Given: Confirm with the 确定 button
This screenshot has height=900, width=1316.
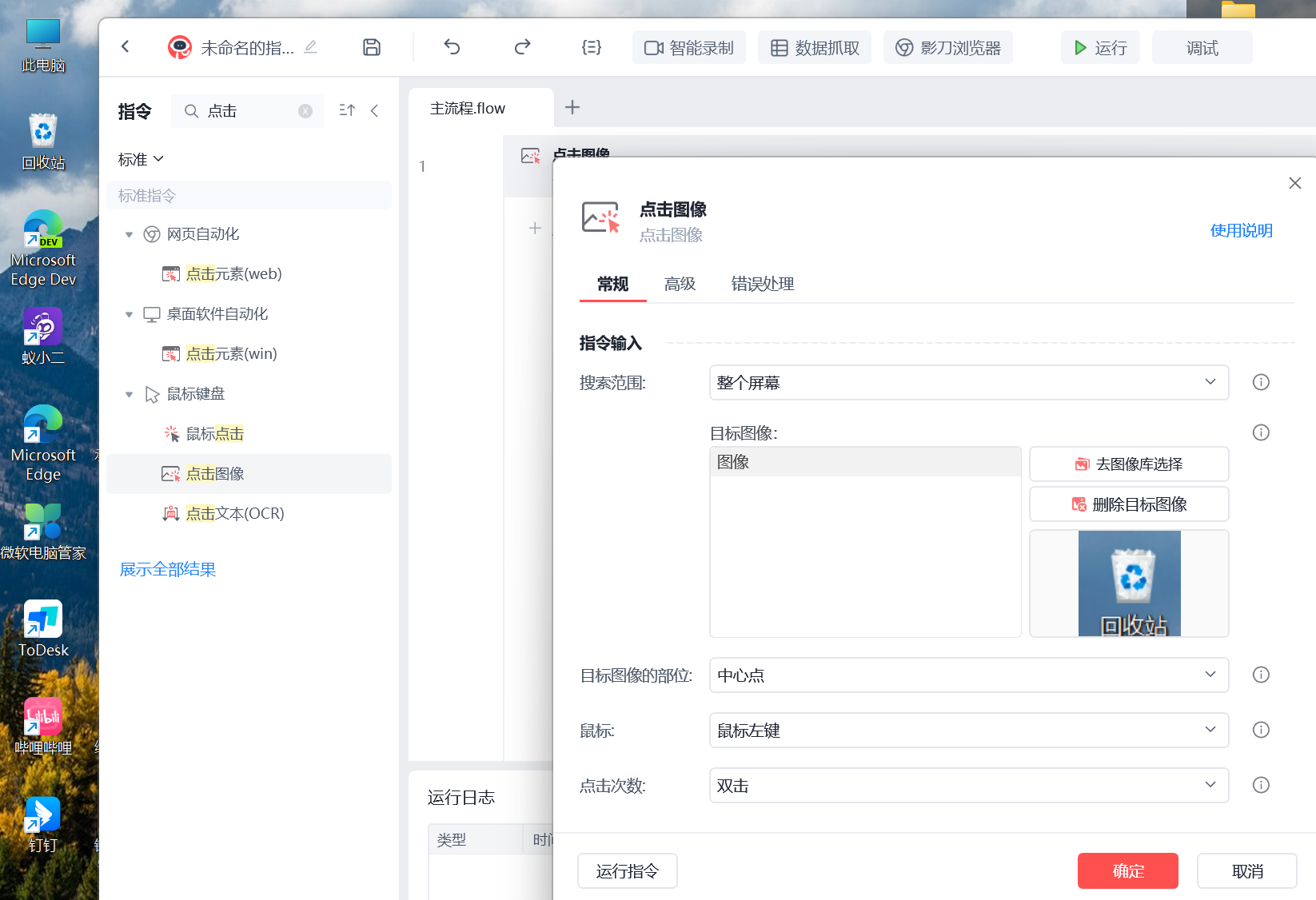Looking at the screenshot, I should 1128,870.
